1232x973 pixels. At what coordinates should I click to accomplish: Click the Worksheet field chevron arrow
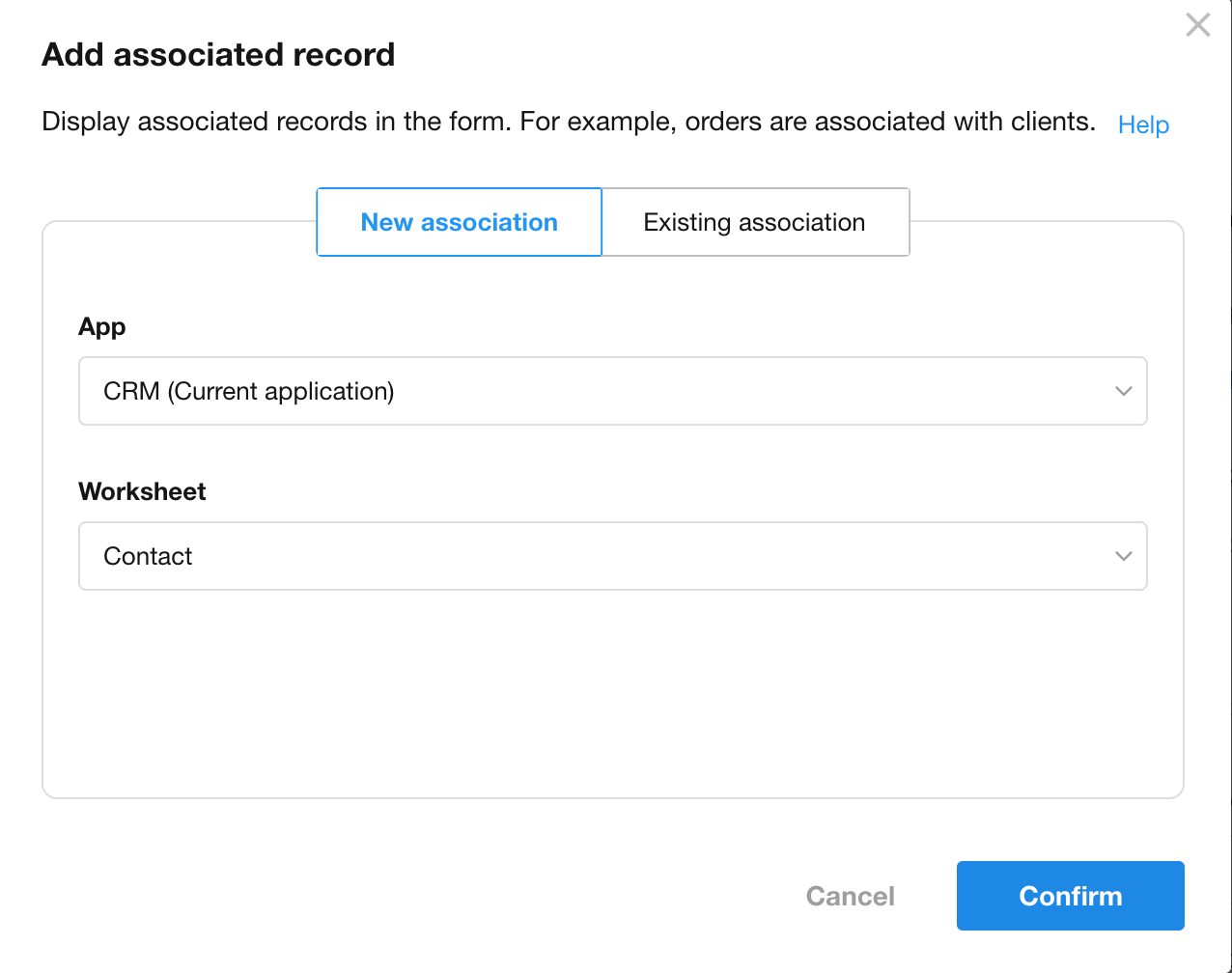tap(1123, 556)
